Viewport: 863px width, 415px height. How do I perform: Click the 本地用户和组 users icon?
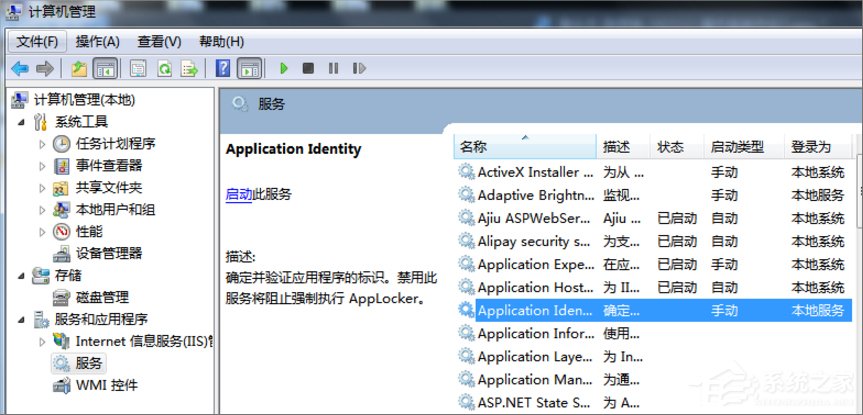pyautogui.click(x=62, y=210)
